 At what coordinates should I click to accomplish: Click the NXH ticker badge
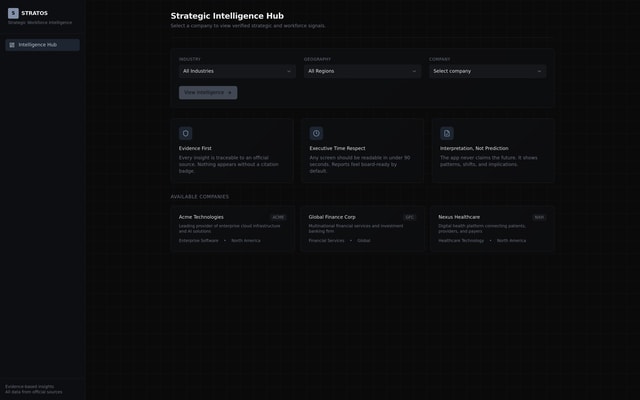click(x=539, y=217)
